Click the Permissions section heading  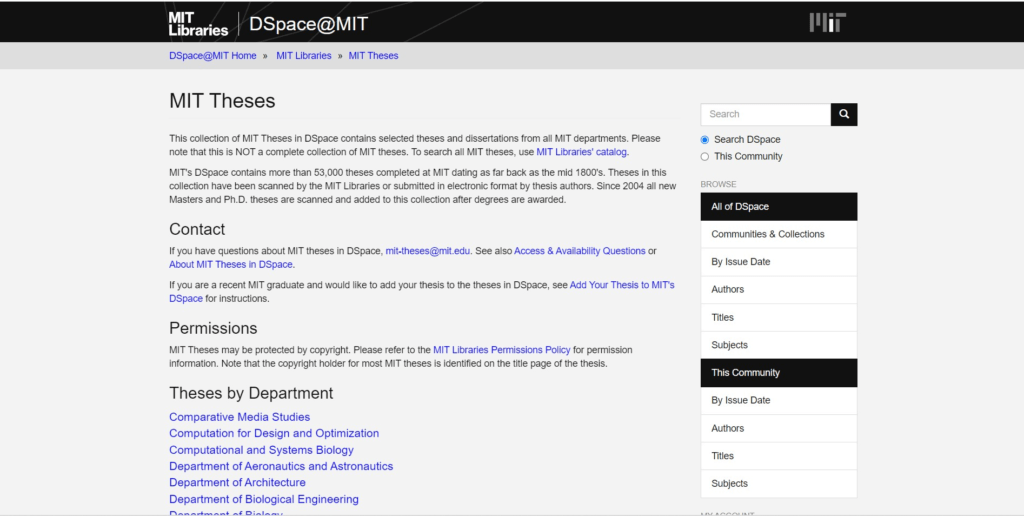pyautogui.click(x=213, y=329)
